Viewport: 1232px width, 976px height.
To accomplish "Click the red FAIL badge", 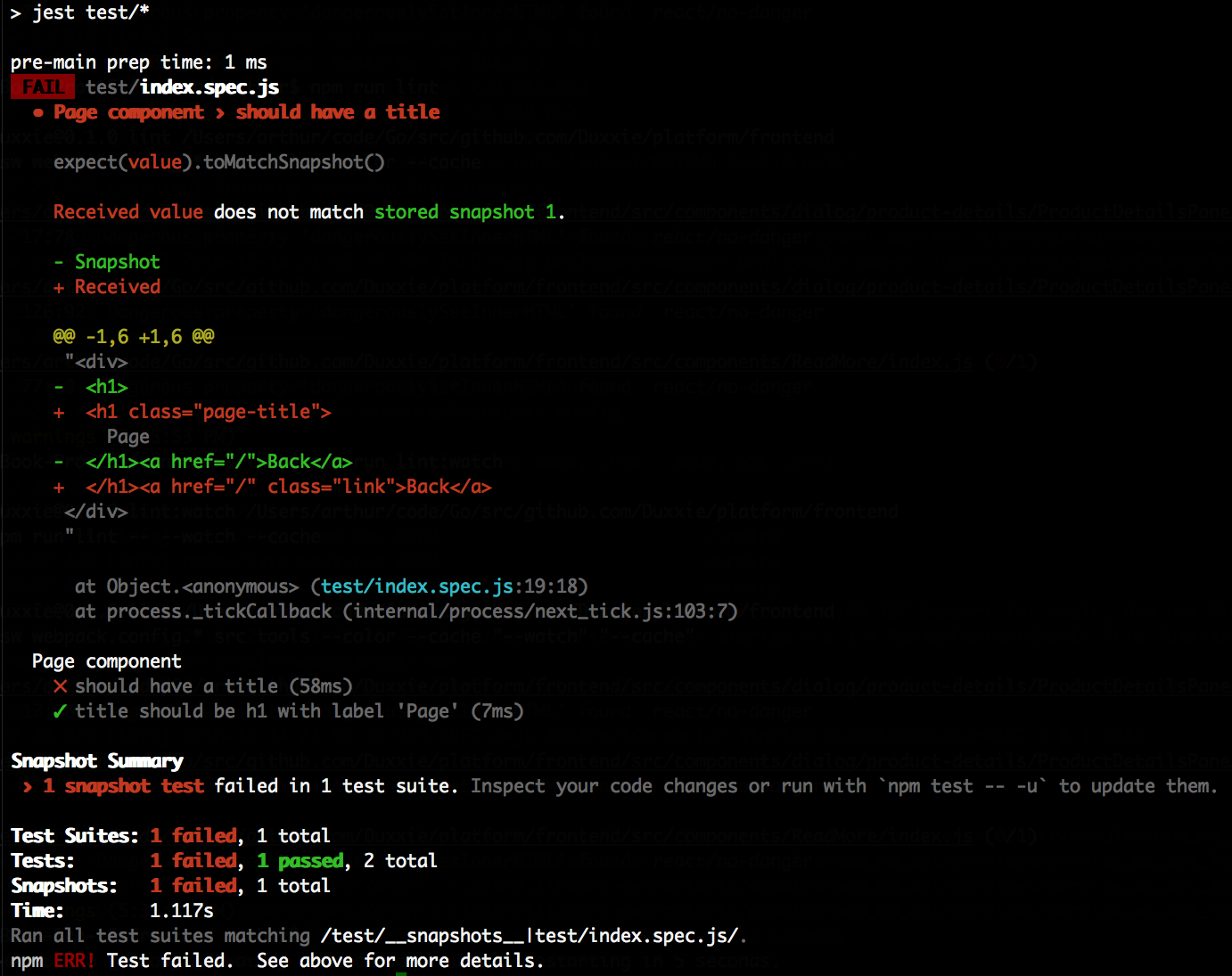I will click(43, 87).
